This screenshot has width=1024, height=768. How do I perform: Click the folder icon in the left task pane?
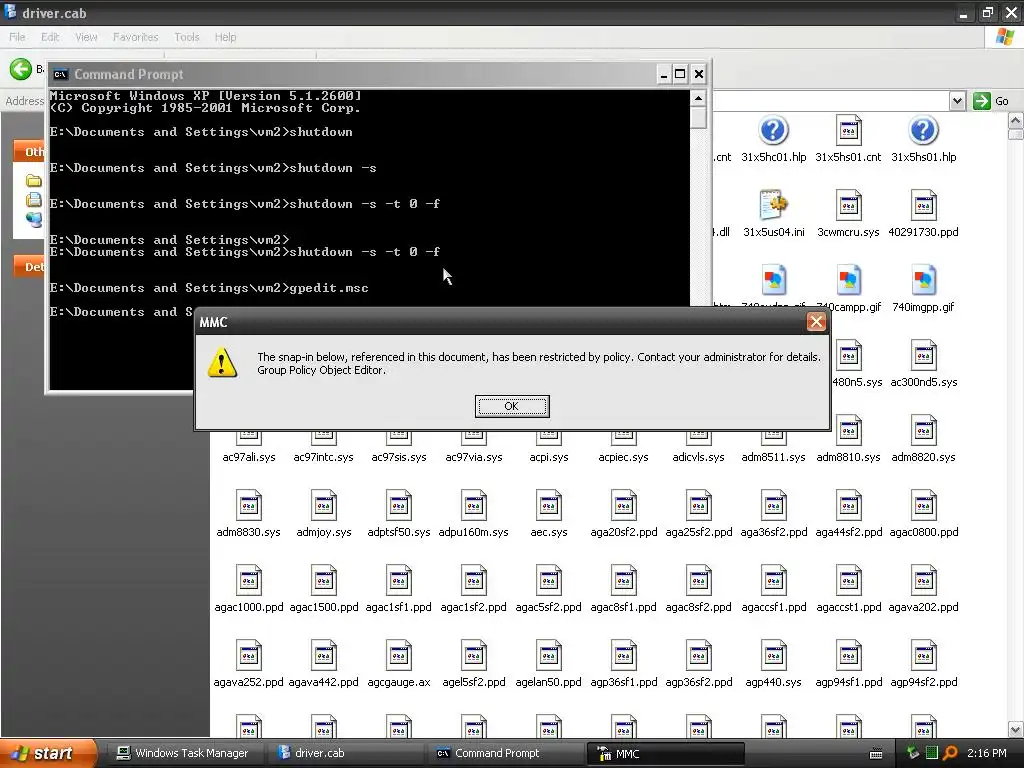pyautogui.click(x=33, y=181)
